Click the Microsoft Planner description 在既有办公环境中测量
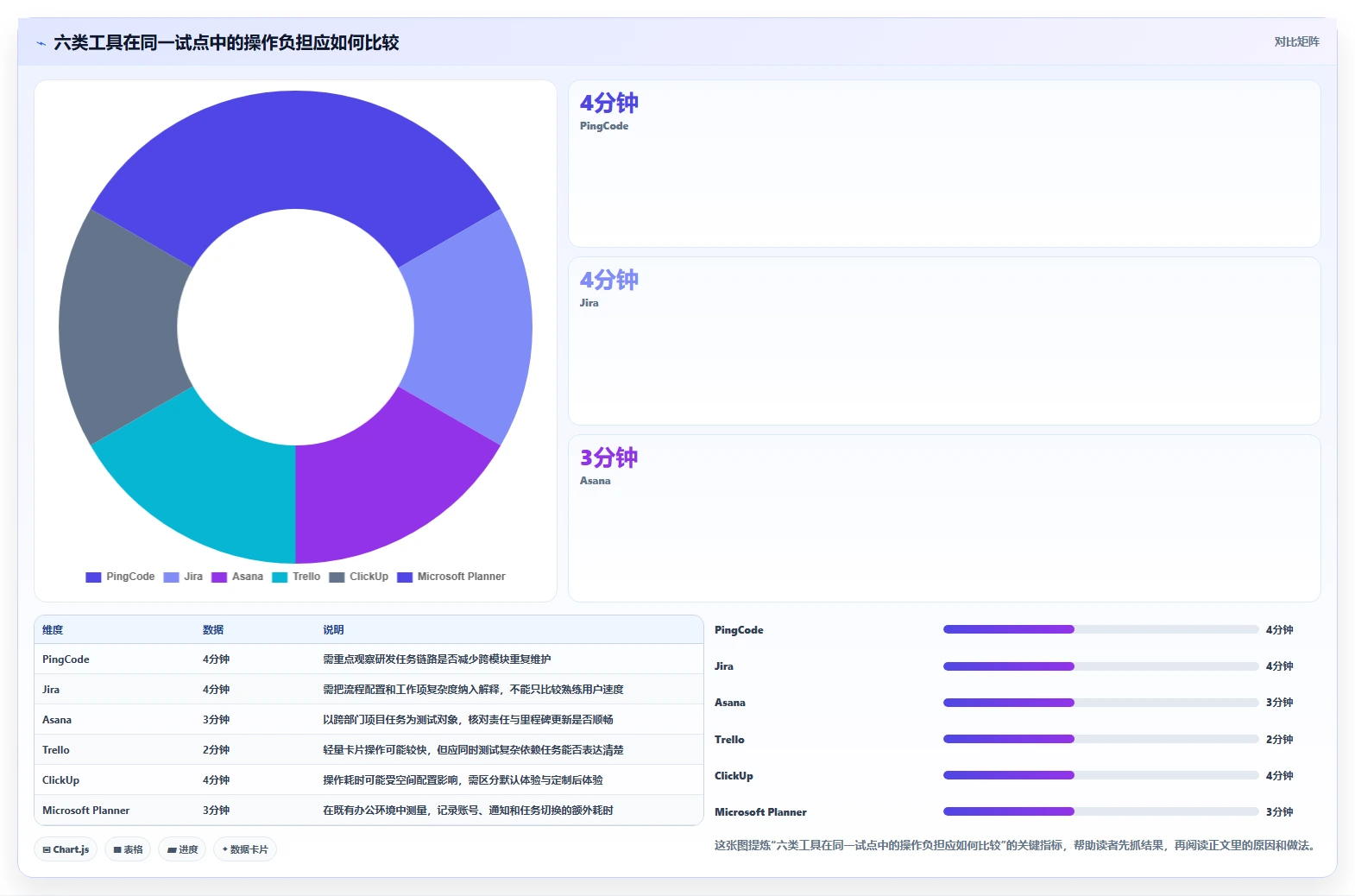This screenshot has height=896, width=1355. pos(468,811)
